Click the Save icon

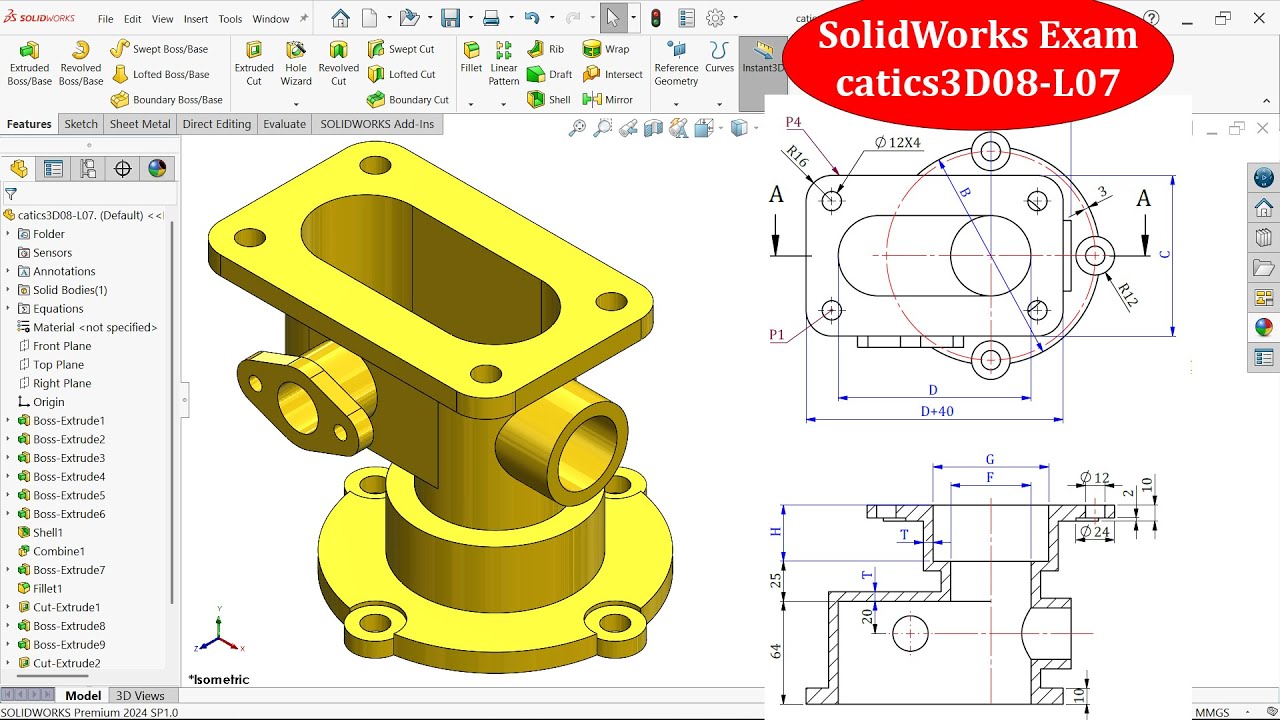click(x=451, y=18)
